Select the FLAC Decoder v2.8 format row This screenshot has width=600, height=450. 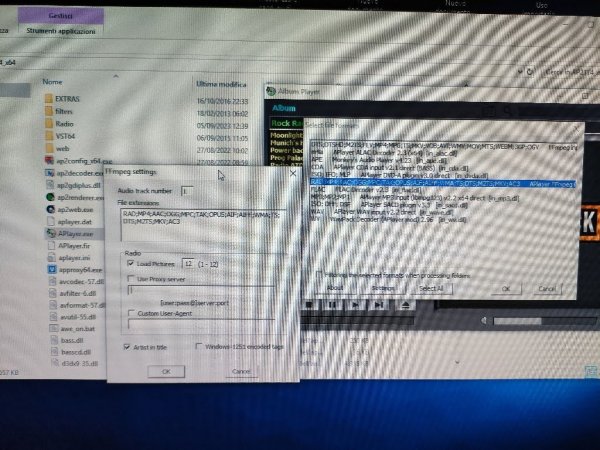pyautogui.click(x=442, y=190)
